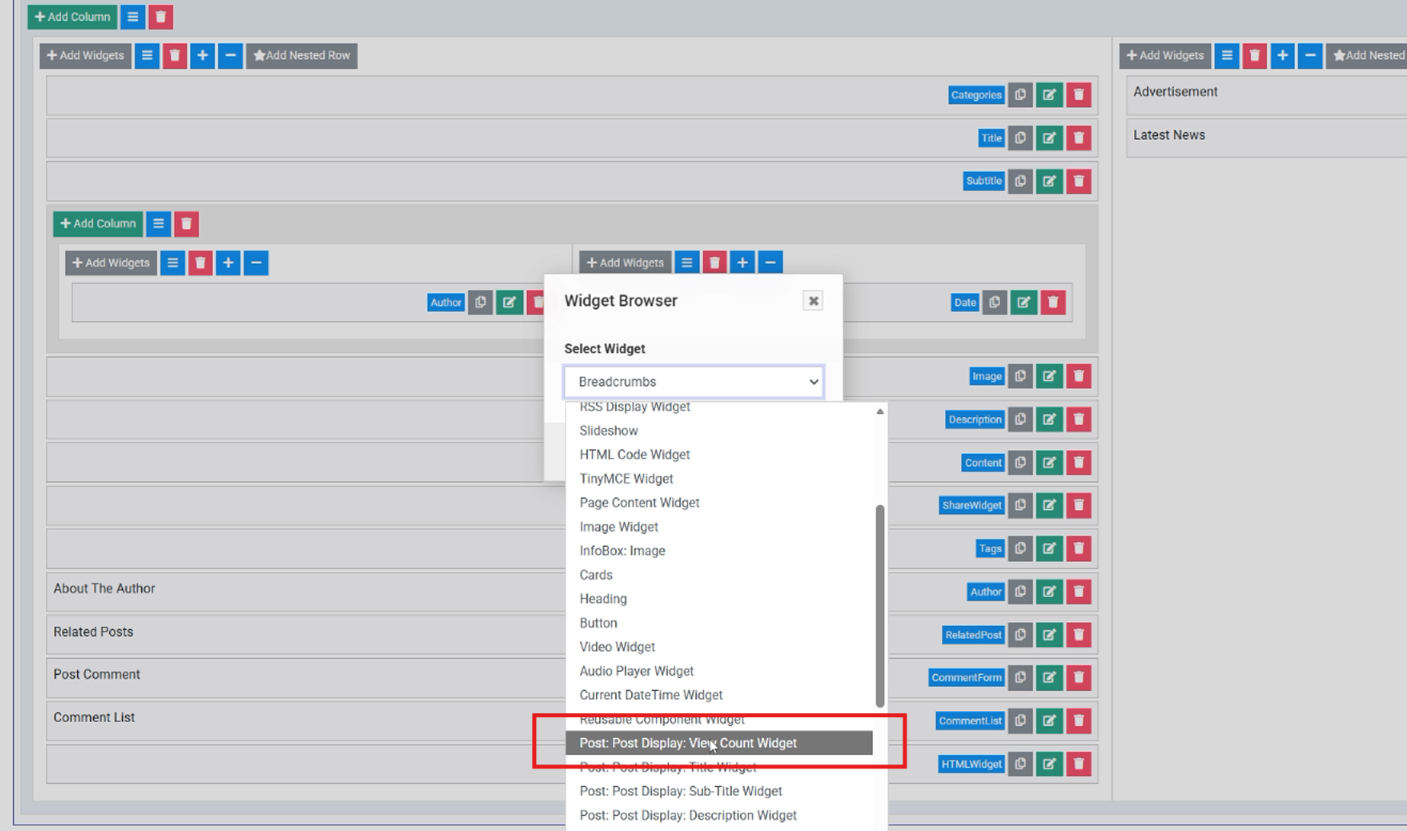1407x831 pixels.
Task: Edit the Author widget with green edit icon
Action: point(1048,591)
